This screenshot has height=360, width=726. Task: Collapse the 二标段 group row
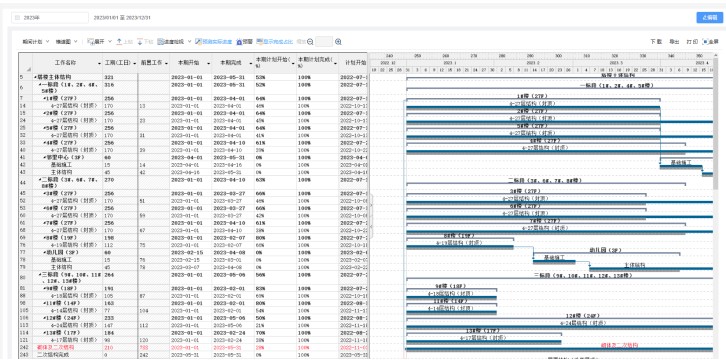(x=40, y=180)
